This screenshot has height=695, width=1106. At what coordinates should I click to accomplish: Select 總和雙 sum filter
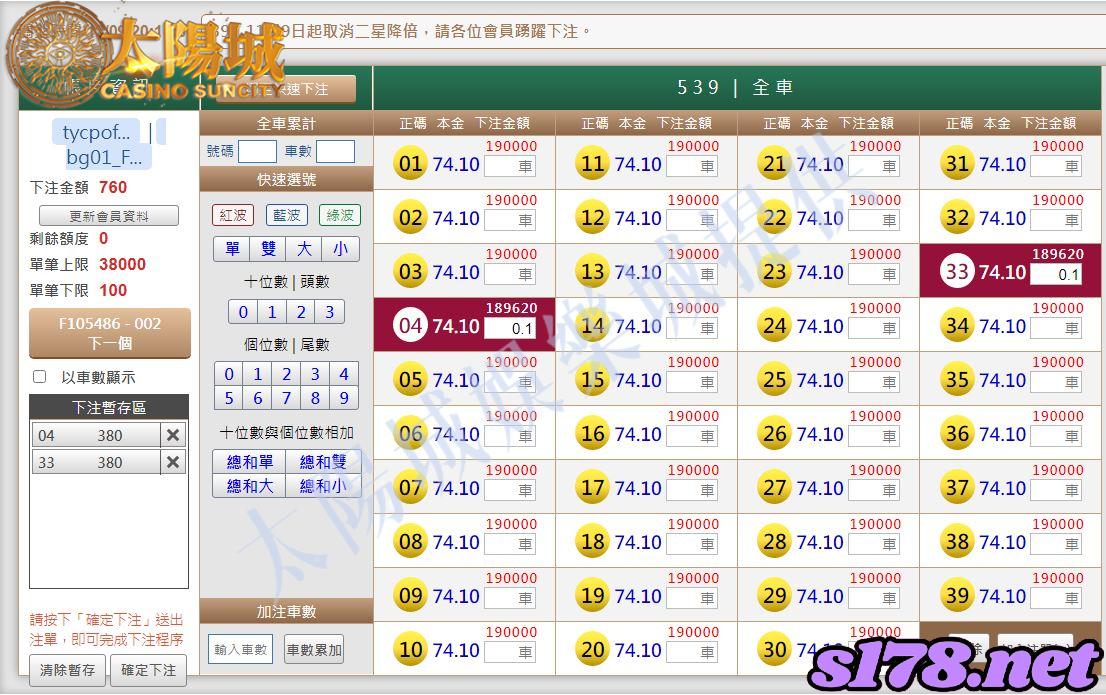323,462
